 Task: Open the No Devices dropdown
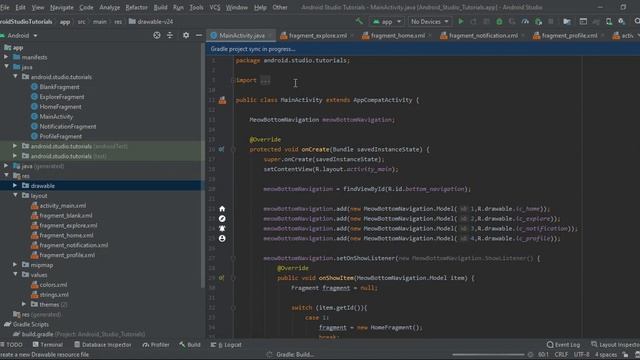click(x=429, y=21)
